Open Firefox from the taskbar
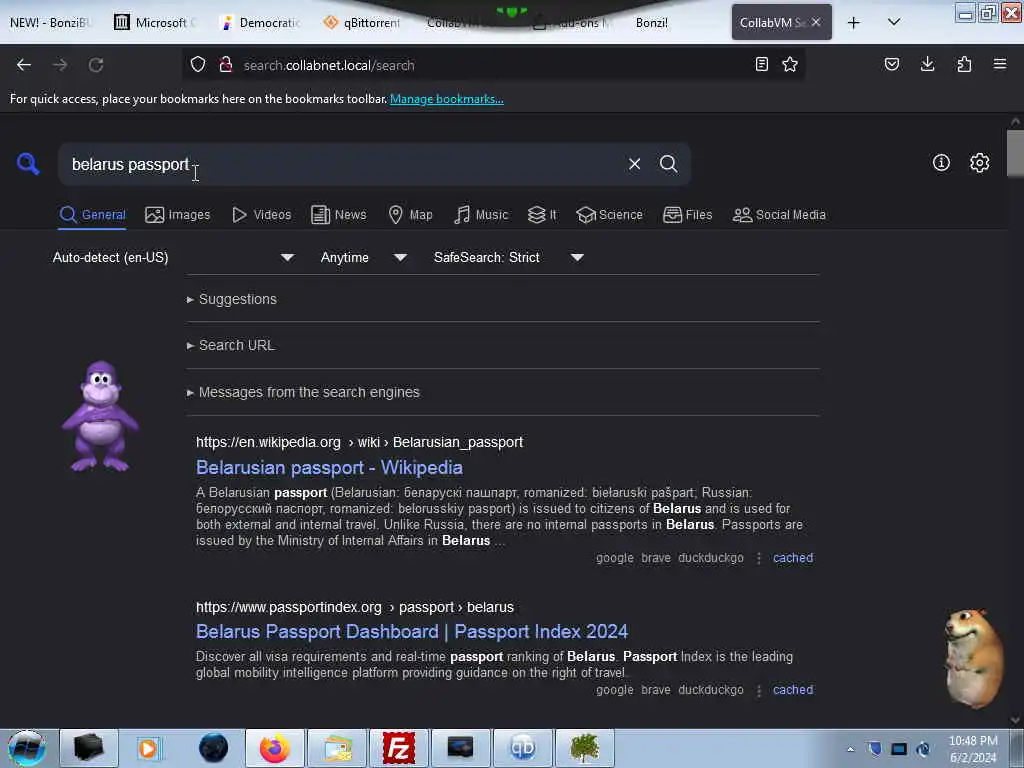The width and height of the screenshot is (1024, 768). point(274,748)
